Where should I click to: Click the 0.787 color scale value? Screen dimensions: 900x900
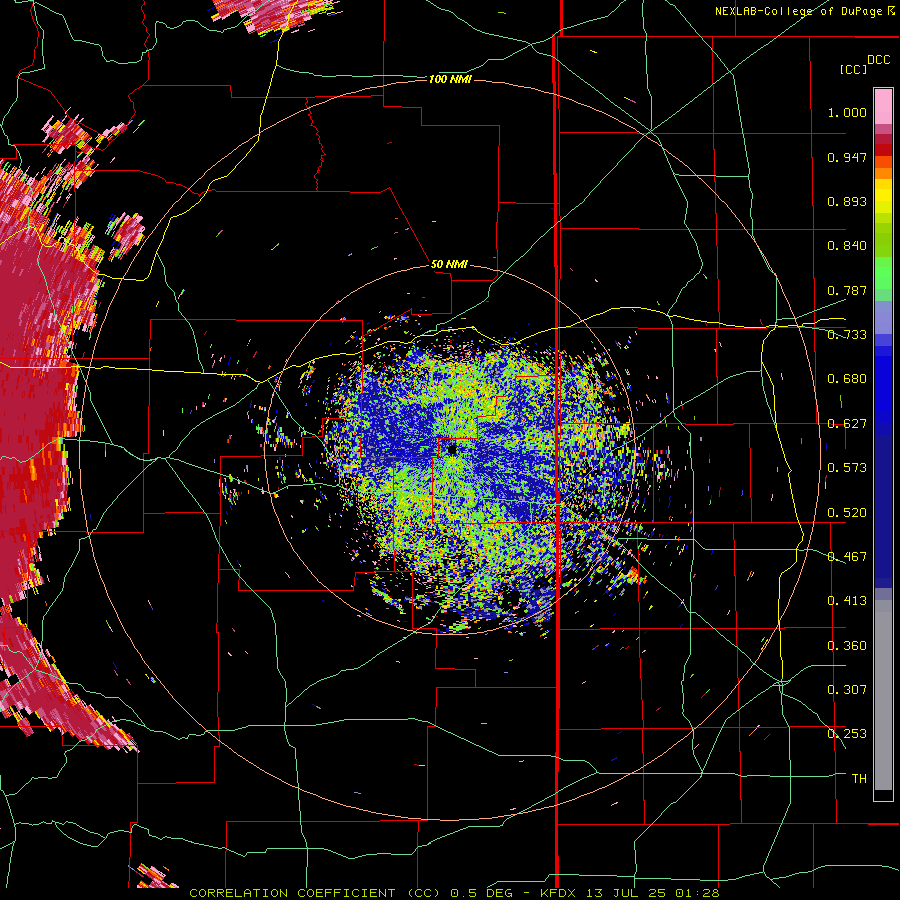pyautogui.click(x=847, y=290)
